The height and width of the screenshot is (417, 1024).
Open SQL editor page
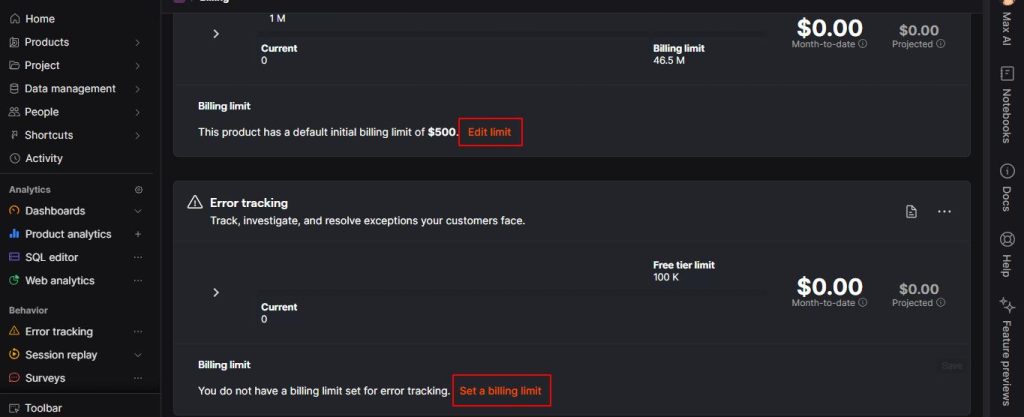click(52, 257)
